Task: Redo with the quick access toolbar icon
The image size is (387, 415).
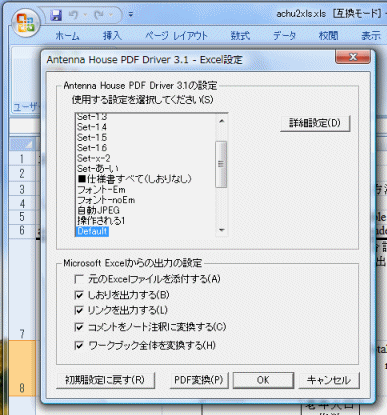Action: pyautogui.click(x=99, y=15)
